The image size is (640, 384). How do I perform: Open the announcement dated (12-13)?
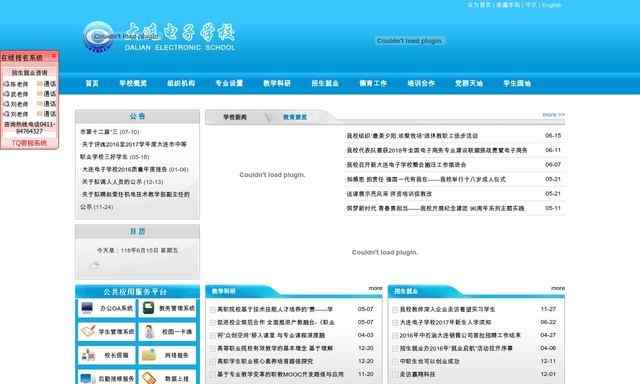(122, 182)
